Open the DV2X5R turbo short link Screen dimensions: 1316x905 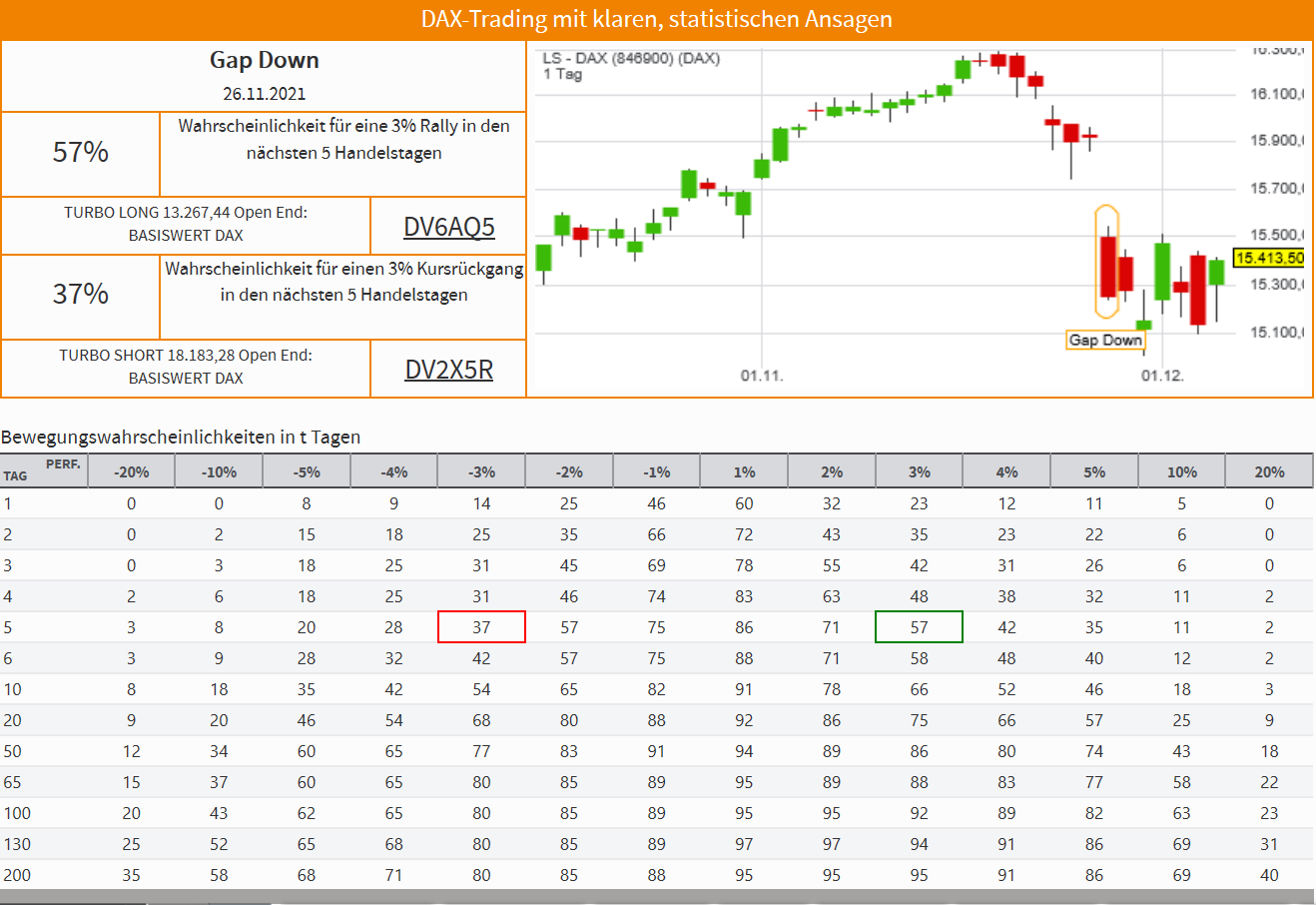449,370
